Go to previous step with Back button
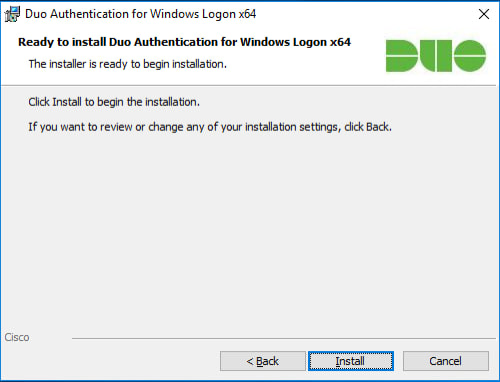Screen dimensions: 500x382 pos(263,361)
